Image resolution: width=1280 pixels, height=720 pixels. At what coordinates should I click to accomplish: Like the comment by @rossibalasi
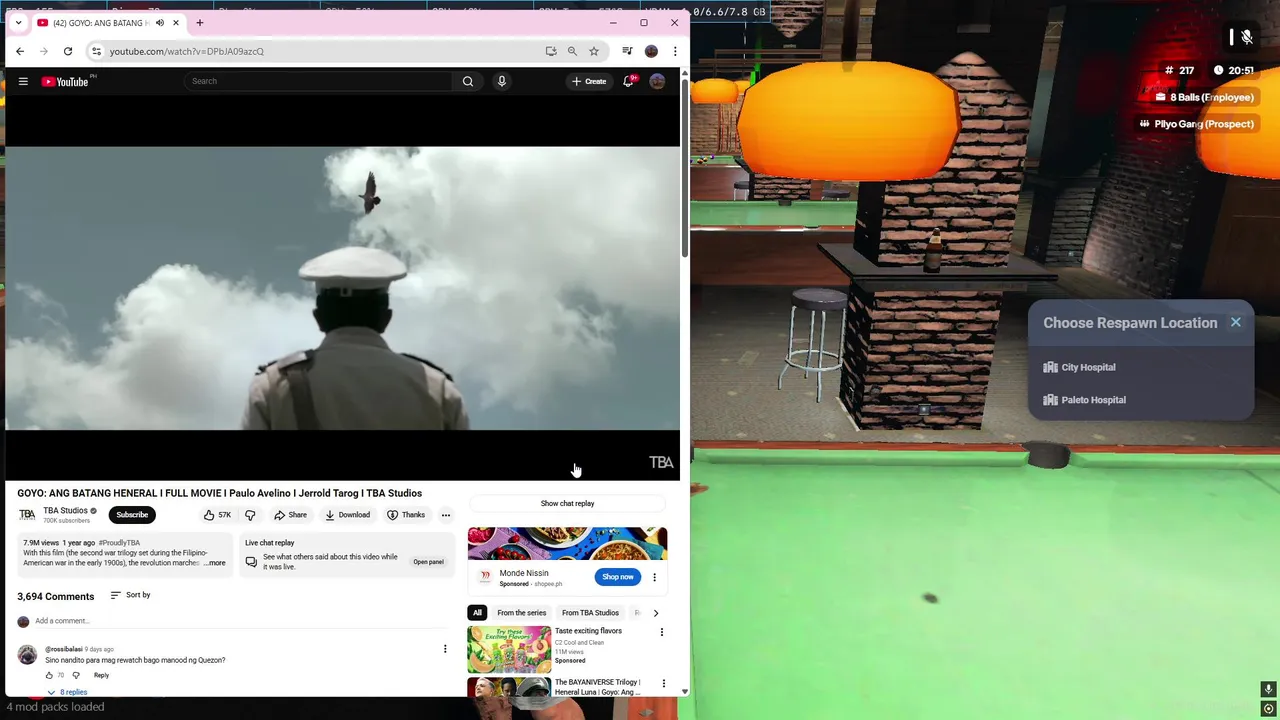tap(49, 675)
